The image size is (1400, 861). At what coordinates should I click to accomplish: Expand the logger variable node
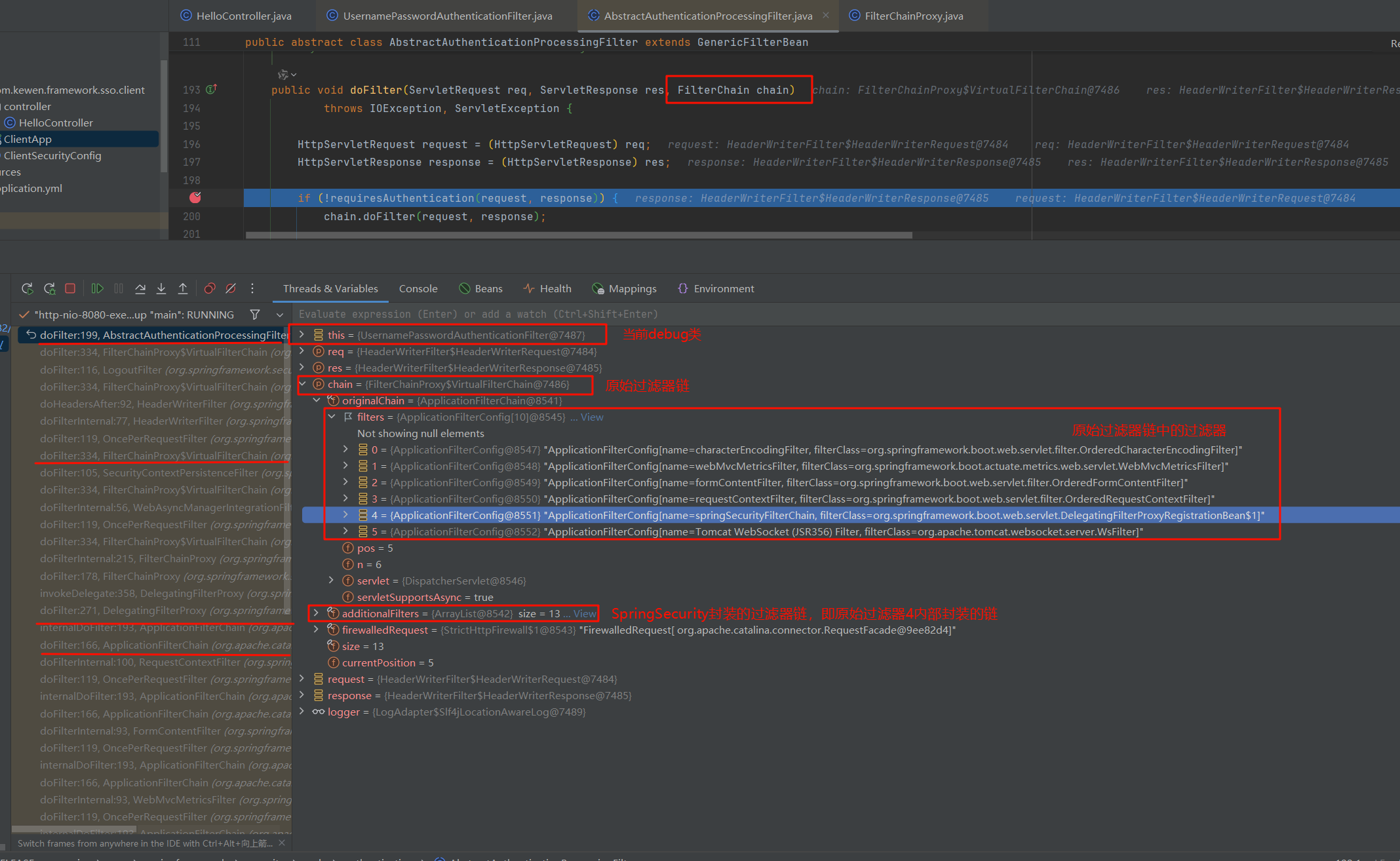pos(301,712)
